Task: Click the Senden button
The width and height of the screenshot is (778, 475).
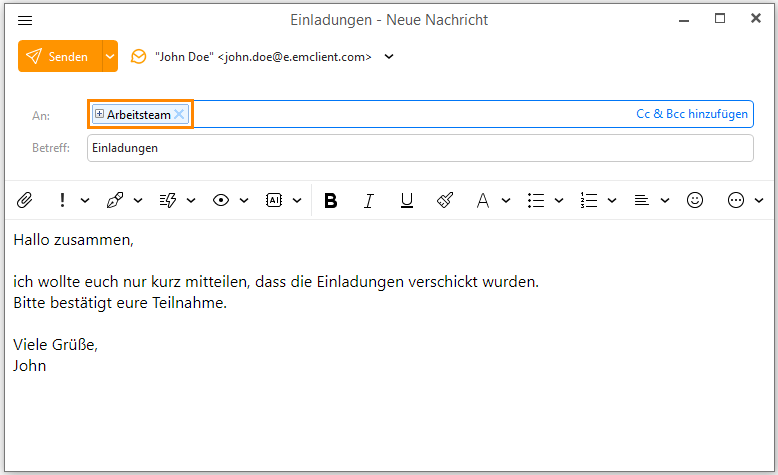Action: pyautogui.click(x=59, y=57)
